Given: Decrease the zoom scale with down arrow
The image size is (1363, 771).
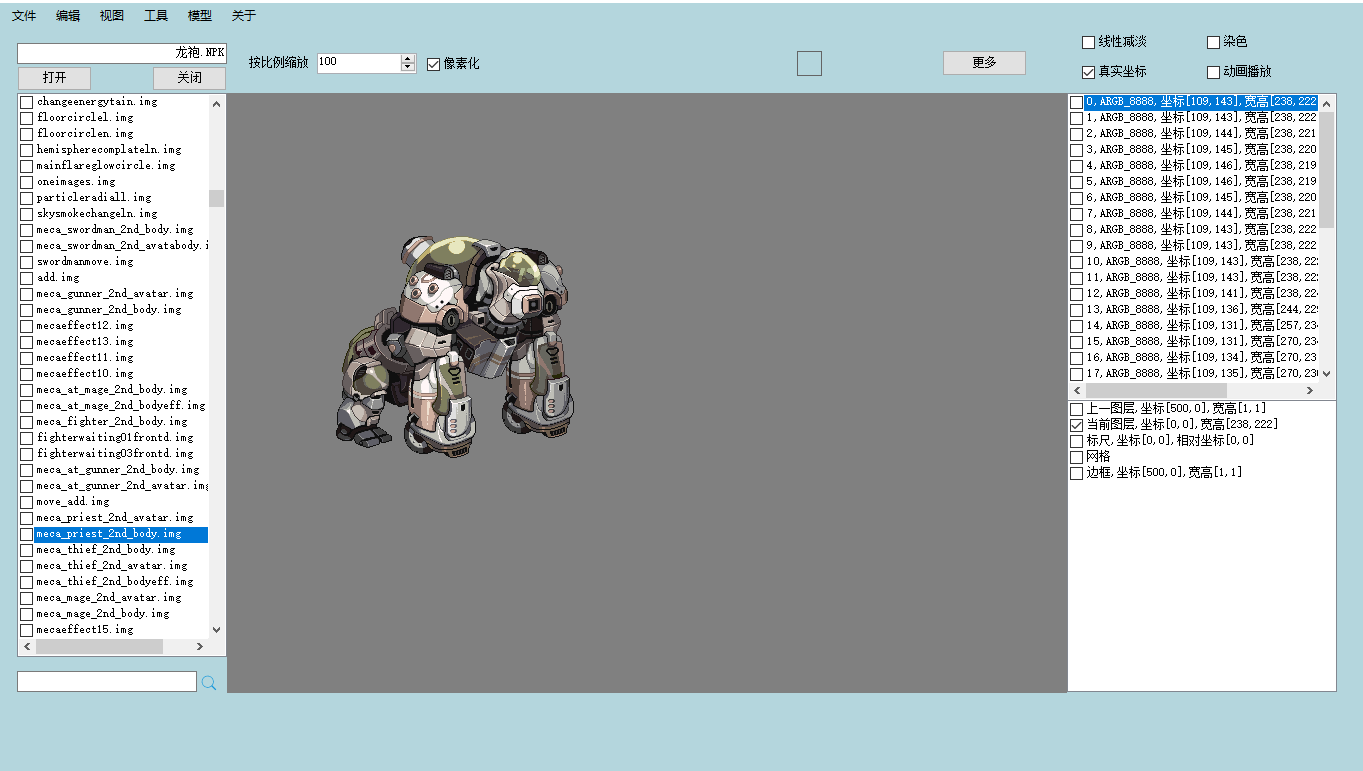Looking at the screenshot, I should pos(407,68).
